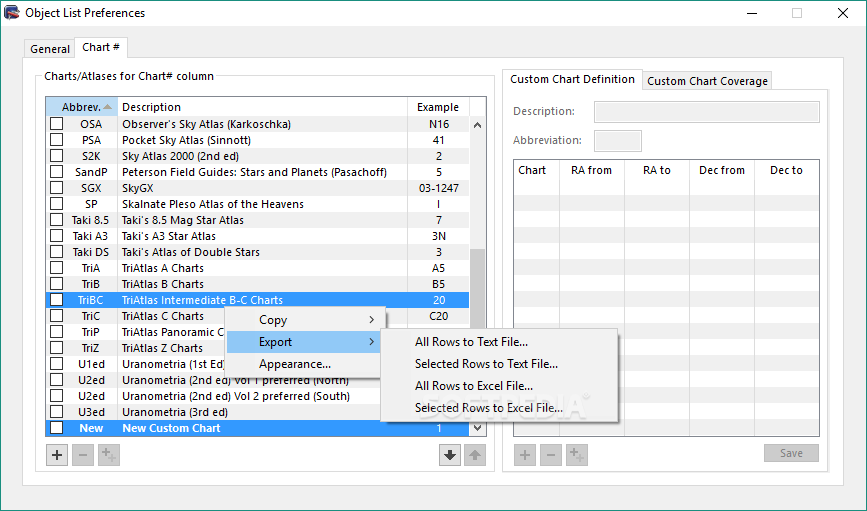Duplicate row in Custom Chart Definition

point(577,455)
